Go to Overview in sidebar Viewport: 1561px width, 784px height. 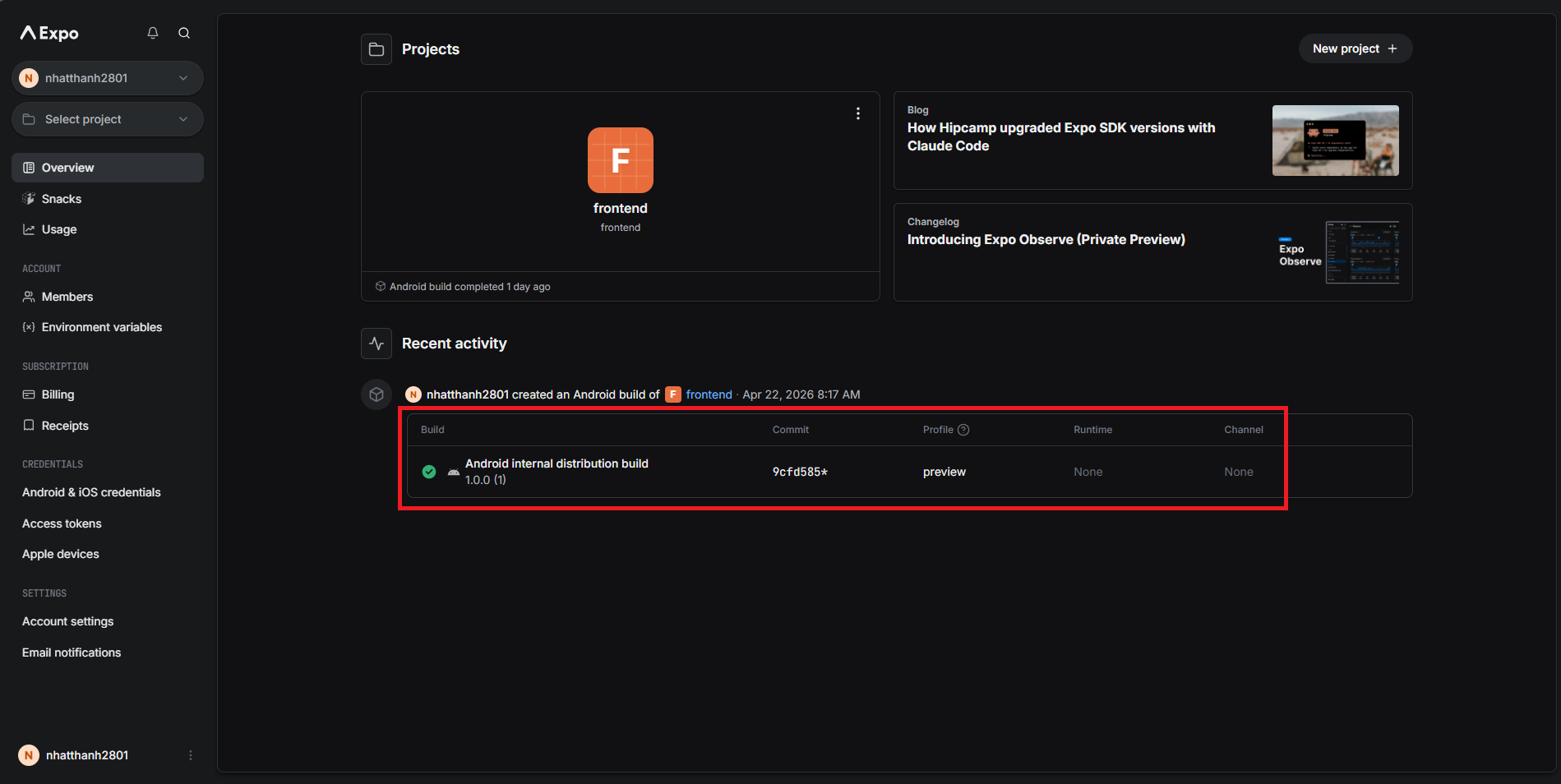(108, 168)
